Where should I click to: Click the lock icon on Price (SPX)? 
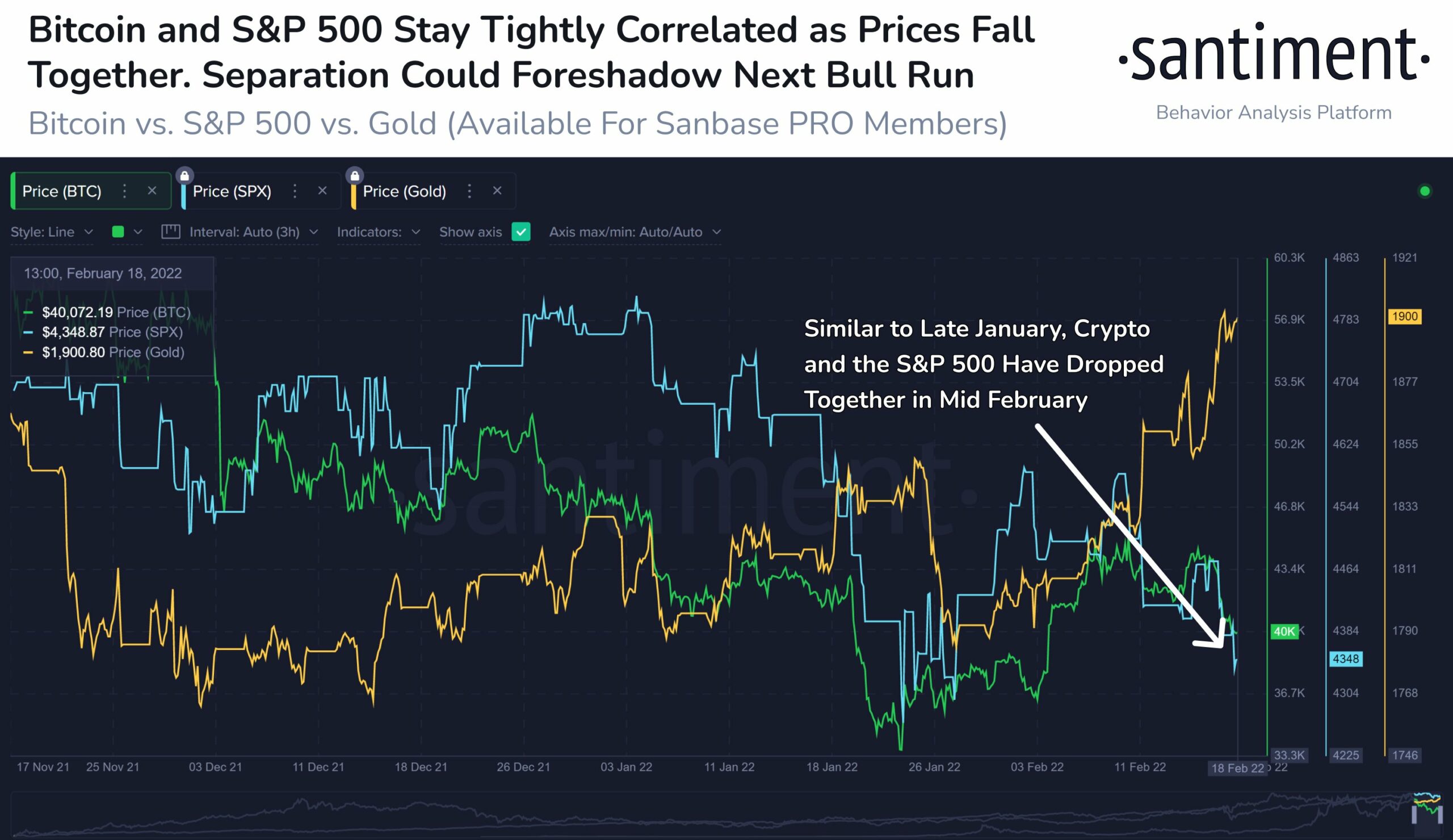tap(184, 175)
